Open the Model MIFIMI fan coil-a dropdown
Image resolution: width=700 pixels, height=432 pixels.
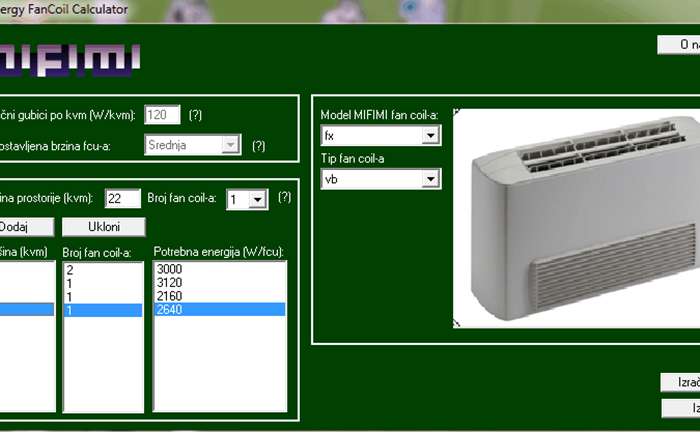[x=431, y=135]
